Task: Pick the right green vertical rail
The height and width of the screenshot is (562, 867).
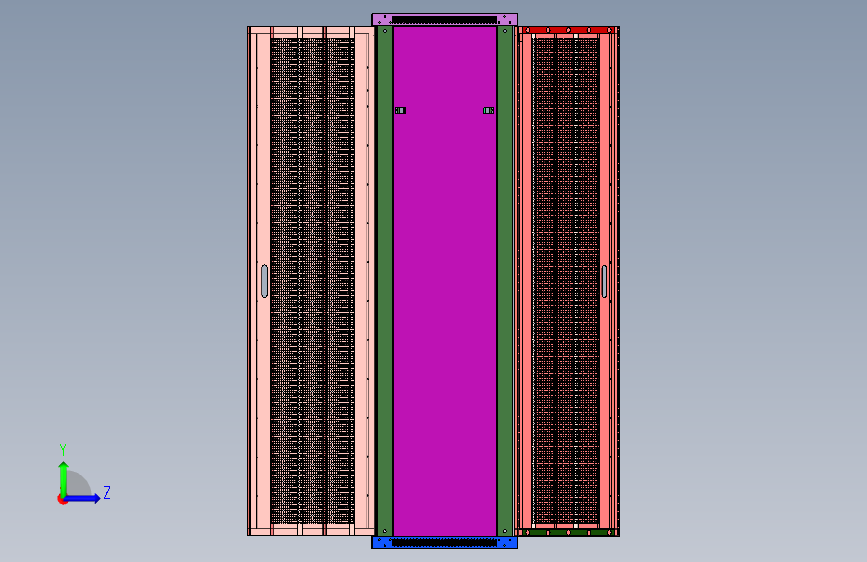Action: tap(504, 281)
